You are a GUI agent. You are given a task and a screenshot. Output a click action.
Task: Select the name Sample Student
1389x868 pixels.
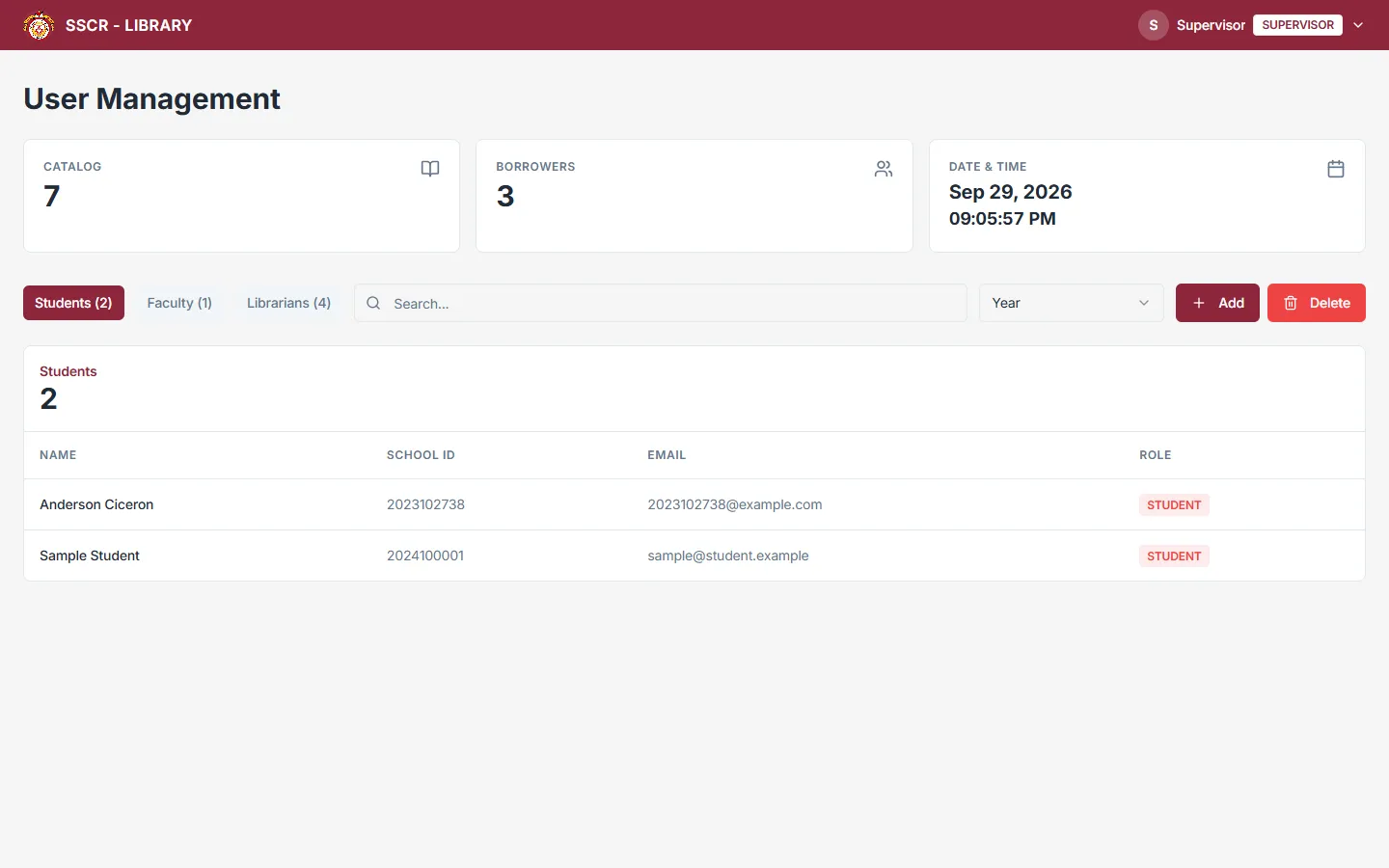90,556
